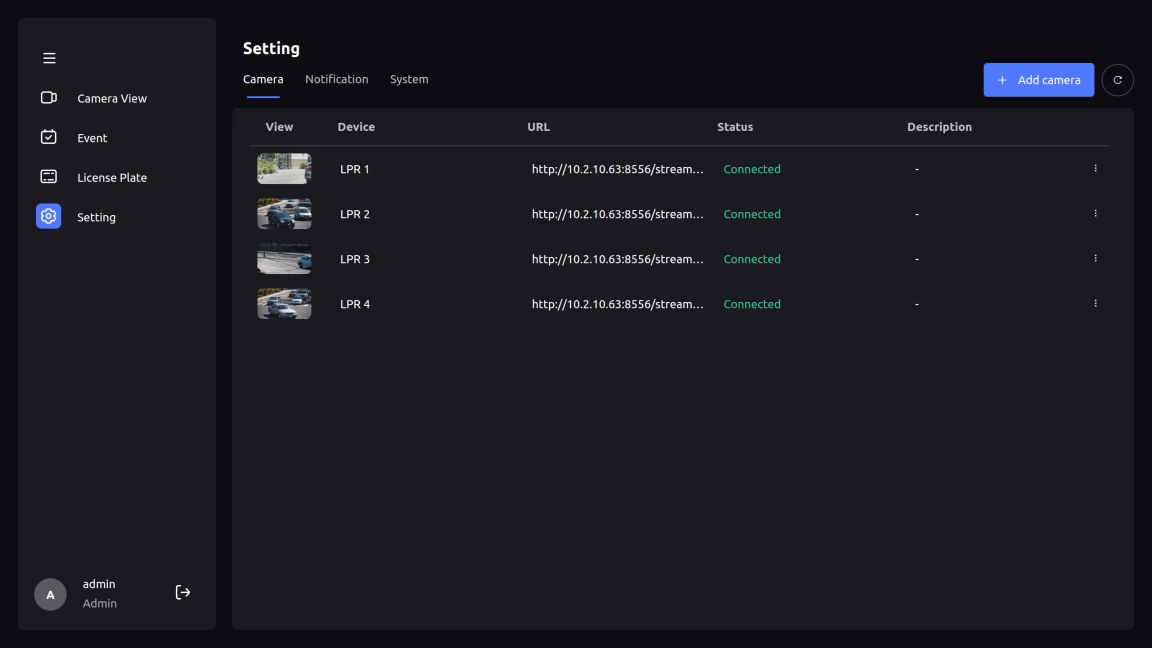Click the LPR 1 stream URL

[x=617, y=169]
